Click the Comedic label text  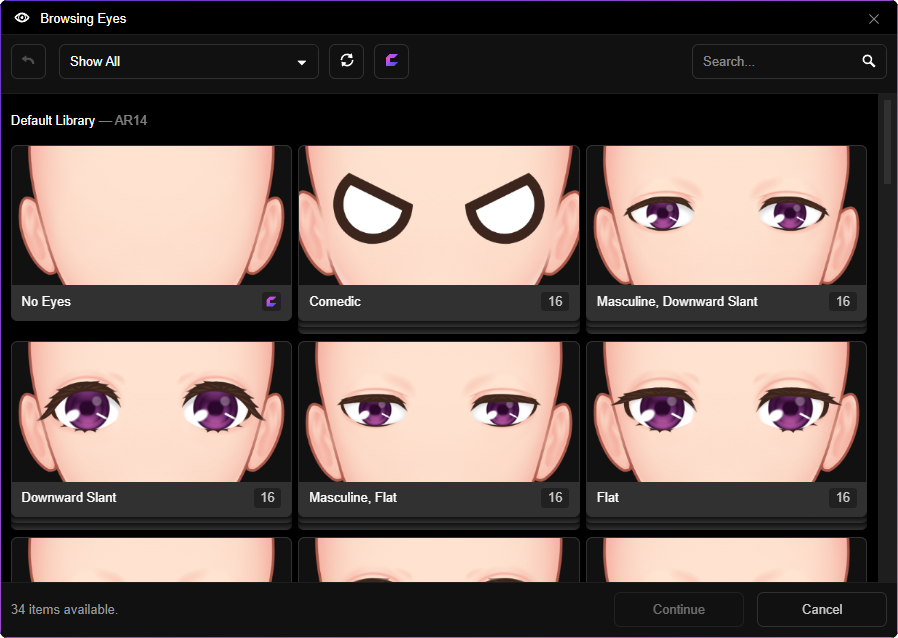tap(335, 301)
